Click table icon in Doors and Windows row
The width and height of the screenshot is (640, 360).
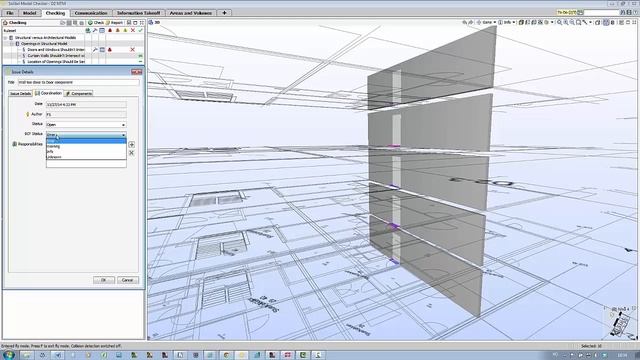[102, 49]
